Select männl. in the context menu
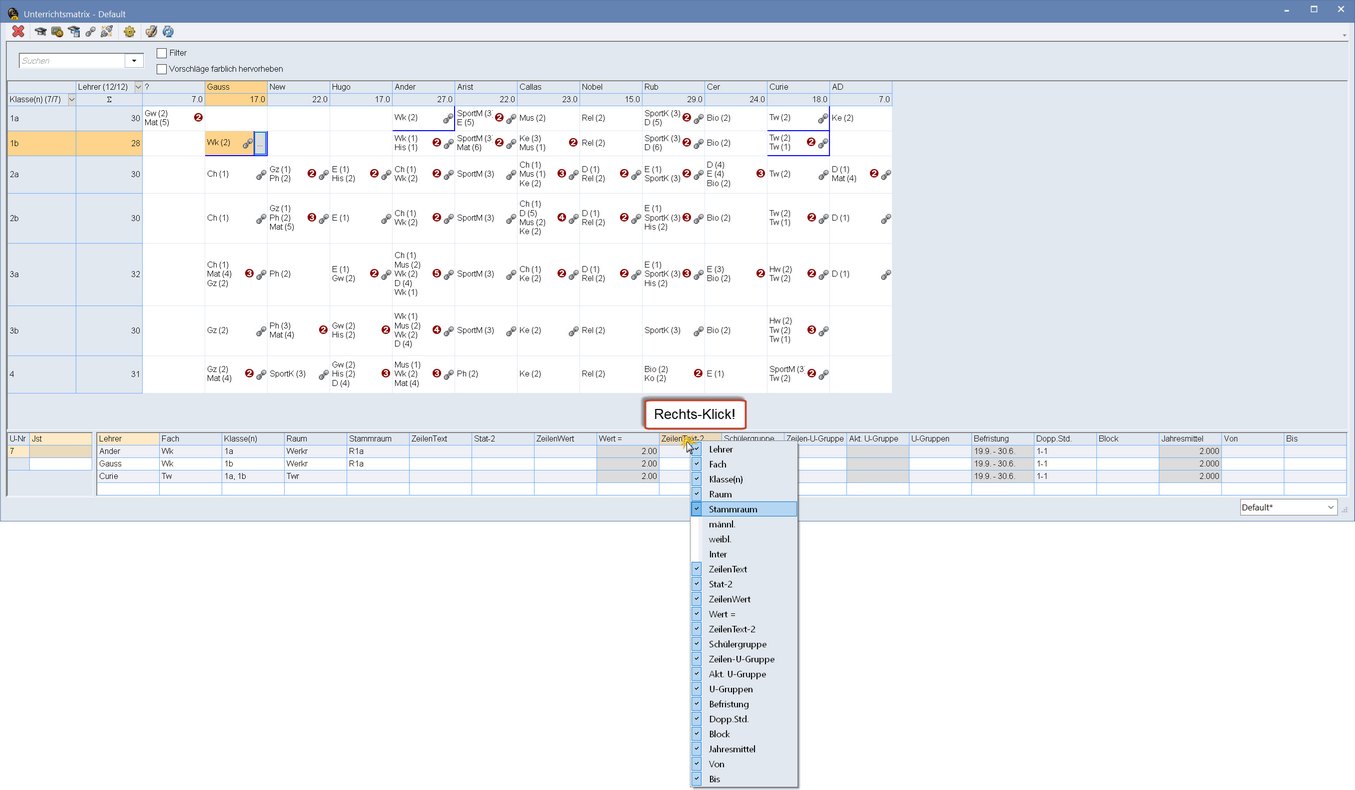The height and width of the screenshot is (790, 1355). pyautogui.click(x=744, y=525)
